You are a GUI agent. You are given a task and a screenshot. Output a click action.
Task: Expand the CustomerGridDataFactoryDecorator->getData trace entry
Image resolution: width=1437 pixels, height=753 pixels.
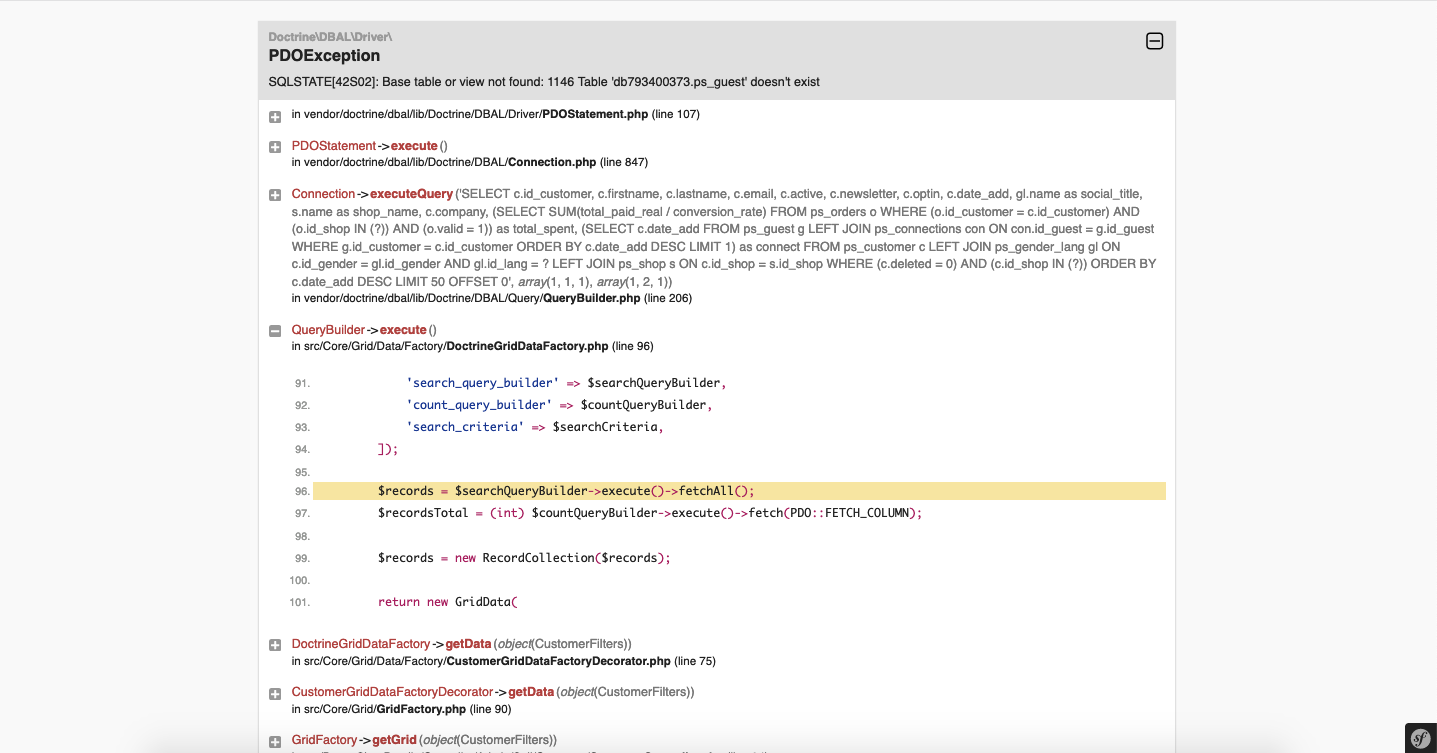[275, 693]
